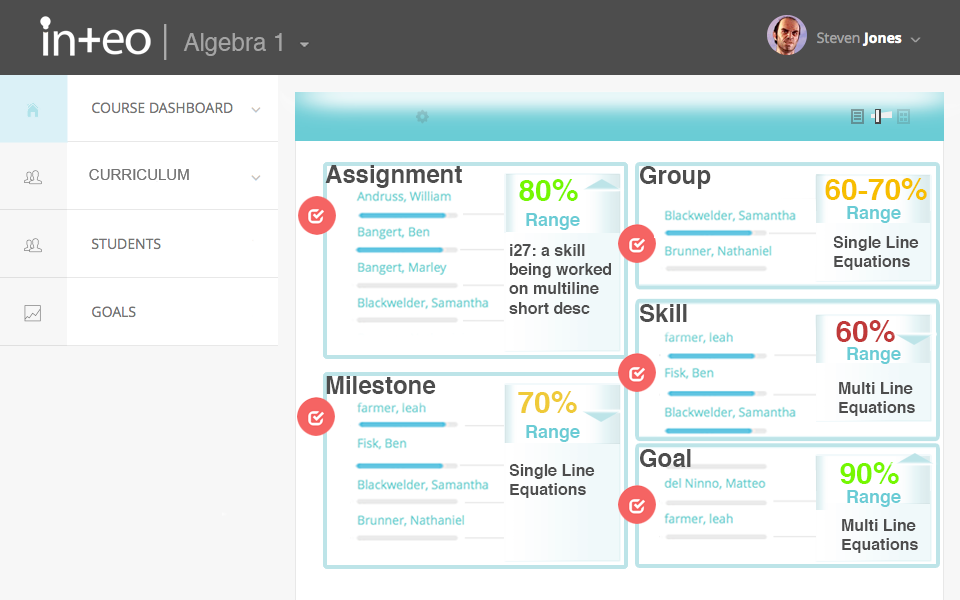Expand the Course Dashboard menu chevron

(x=256, y=110)
